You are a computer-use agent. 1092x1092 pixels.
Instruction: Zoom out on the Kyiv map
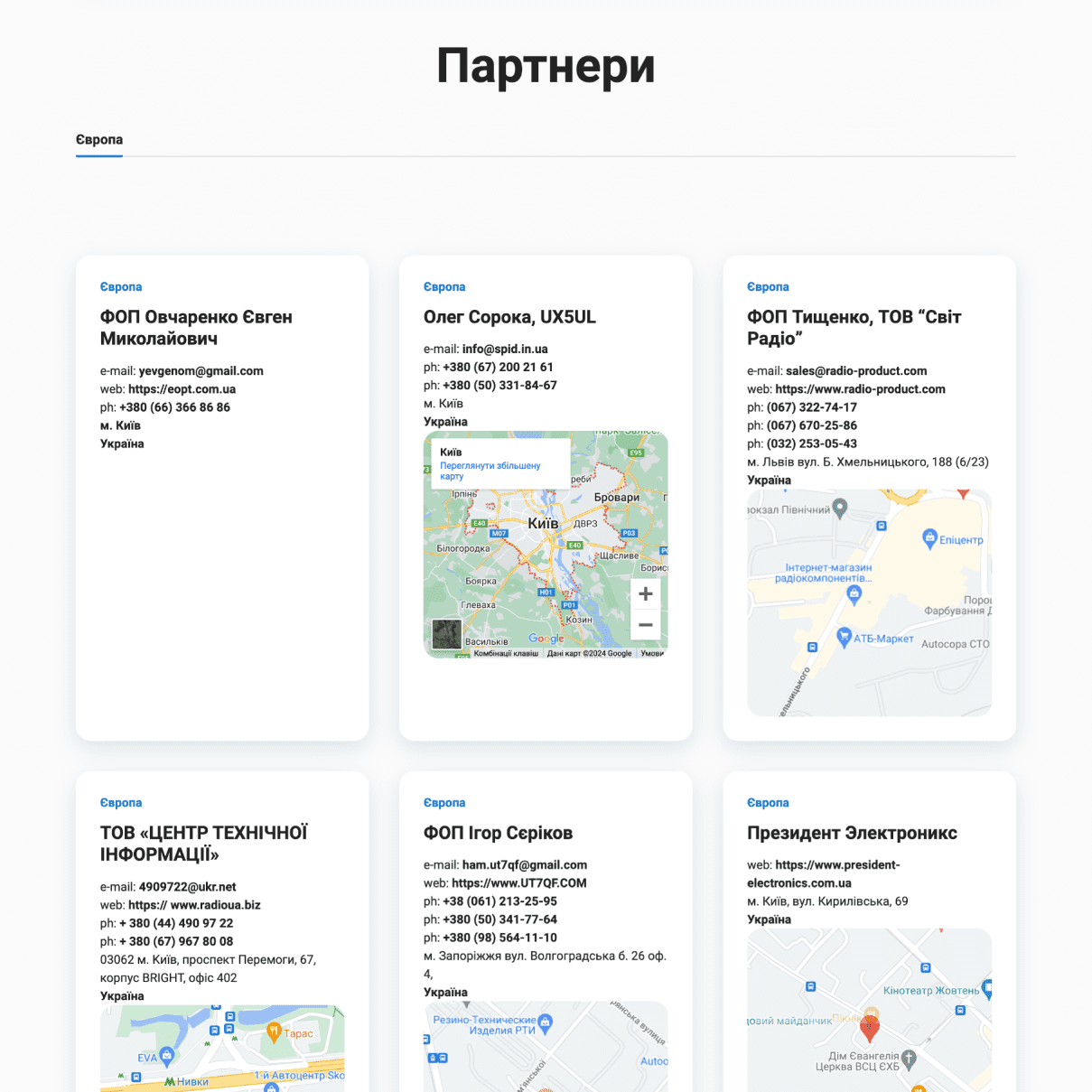tap(645, 625)
